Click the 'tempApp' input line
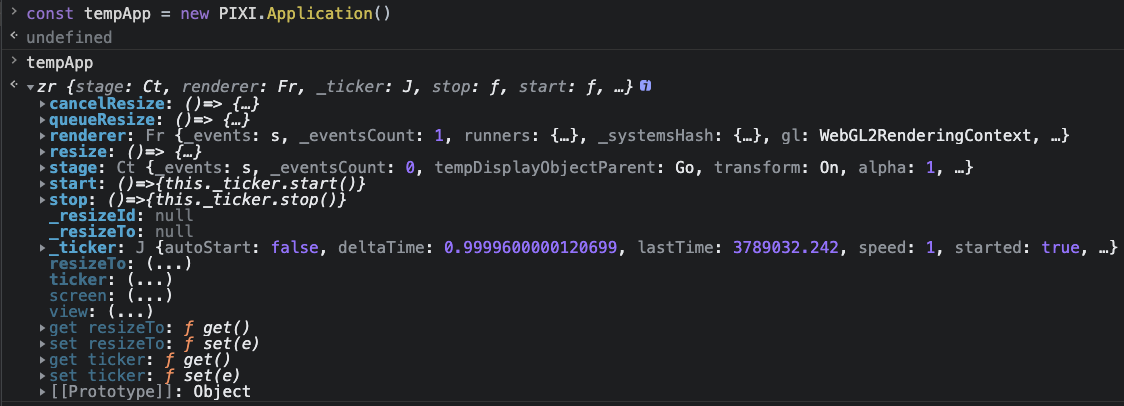The height and width of the screenshot is (406, 1124). pos(59,63)
